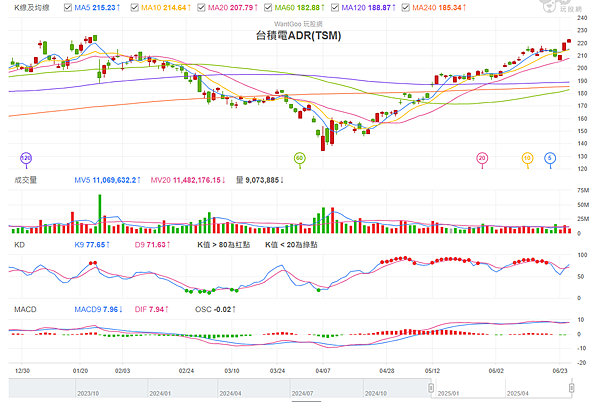The image size is (600, 402).
Task: Click the MACD9 7.96 value
Action: click(98, 309)
